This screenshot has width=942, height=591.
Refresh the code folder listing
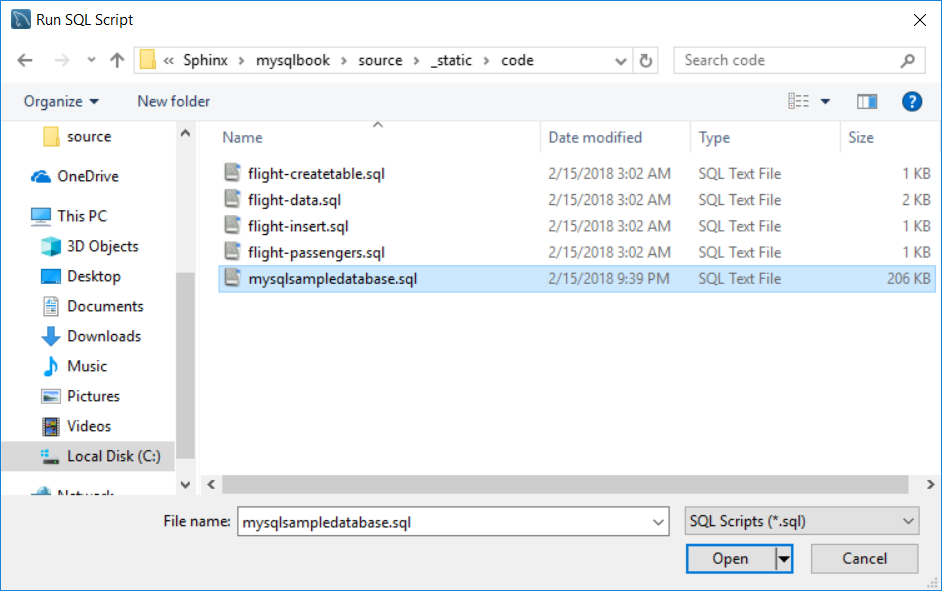click(646, 60)
